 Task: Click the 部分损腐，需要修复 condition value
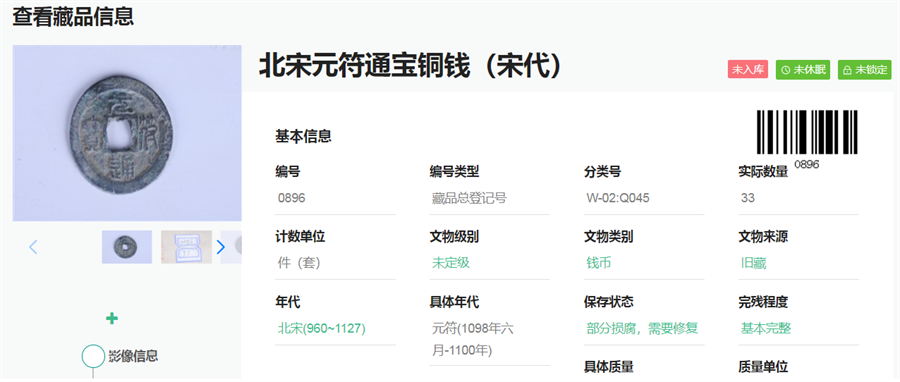(x=642, y=329)
